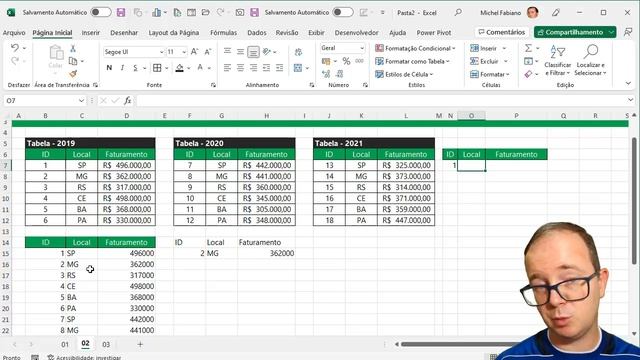Click Excluir in the Células group
The image size is (640, 360).
click(x=489, y=61)
